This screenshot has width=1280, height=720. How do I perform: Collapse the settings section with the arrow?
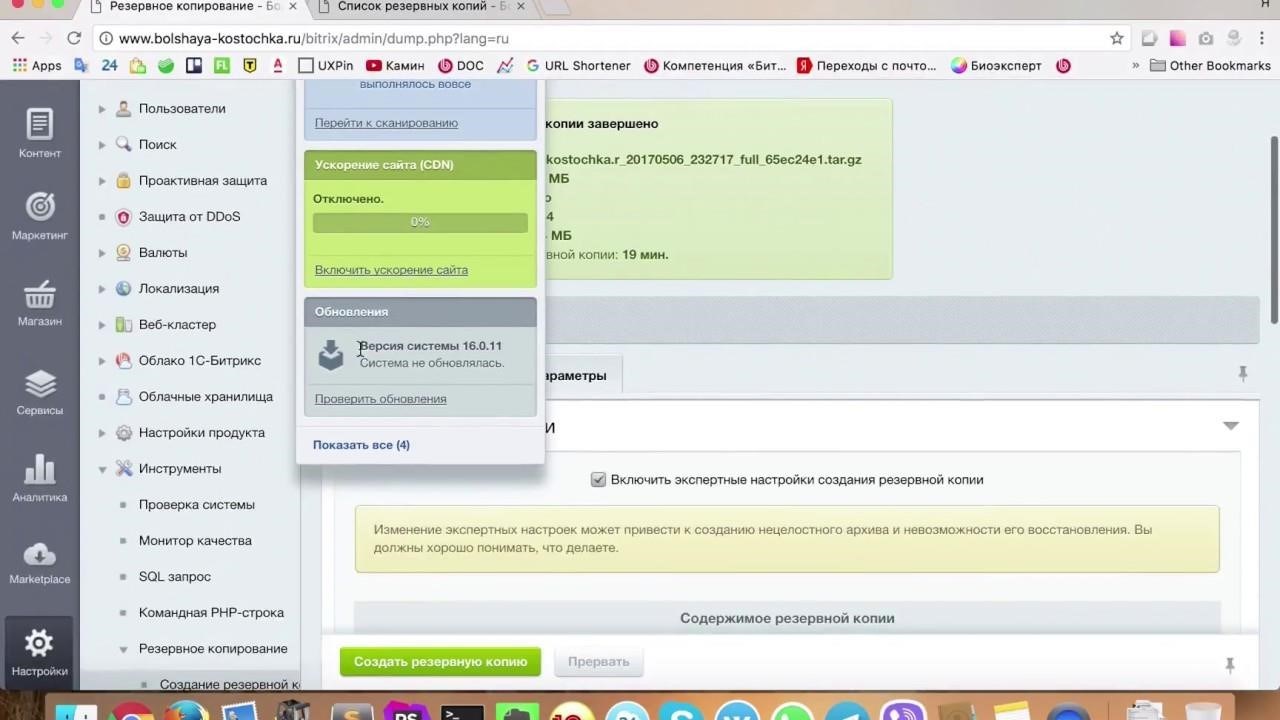click(1231, 426)
